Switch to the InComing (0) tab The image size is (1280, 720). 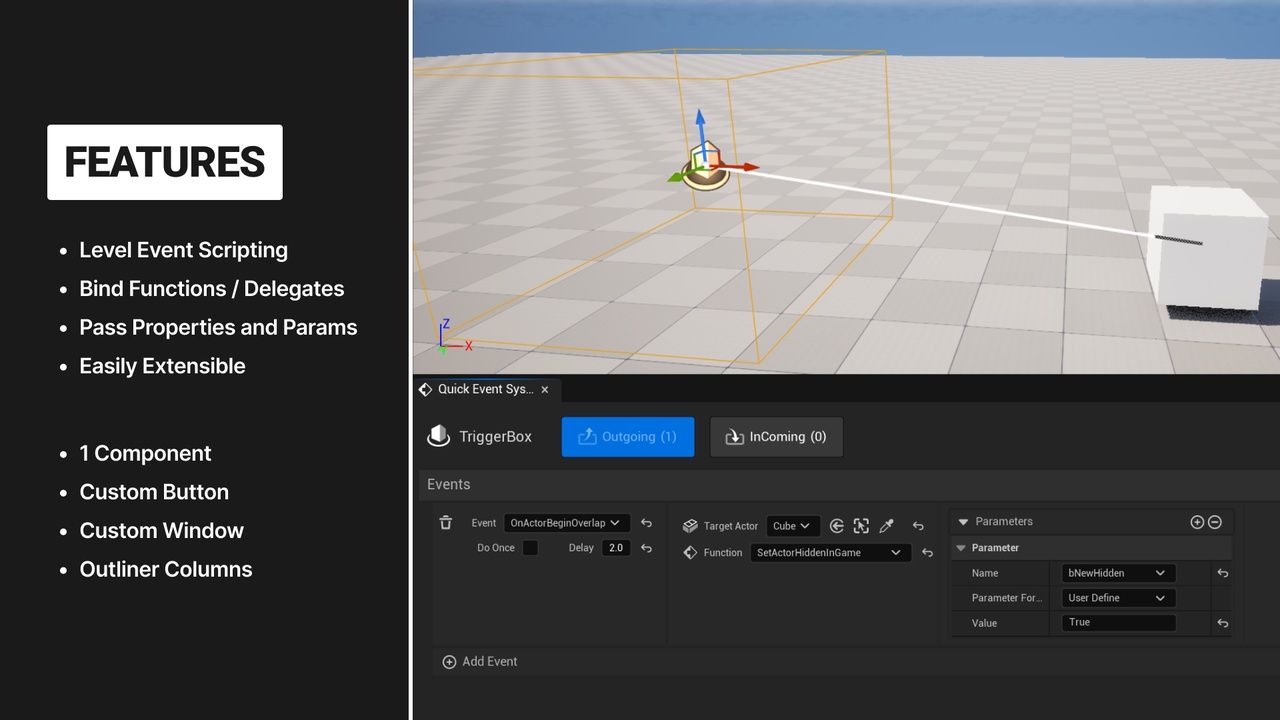[776, 437]
